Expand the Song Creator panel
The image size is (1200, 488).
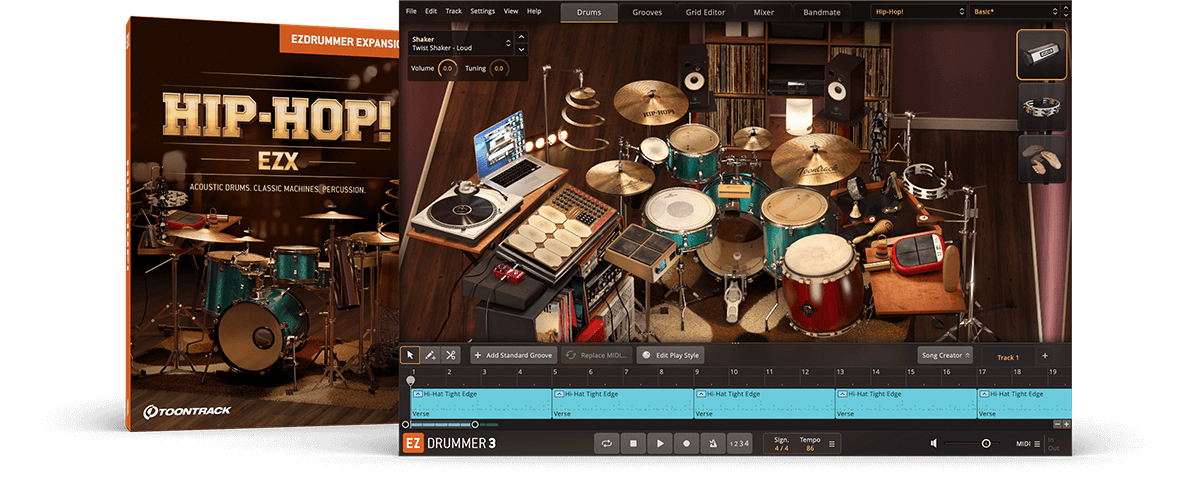[945, 354]
